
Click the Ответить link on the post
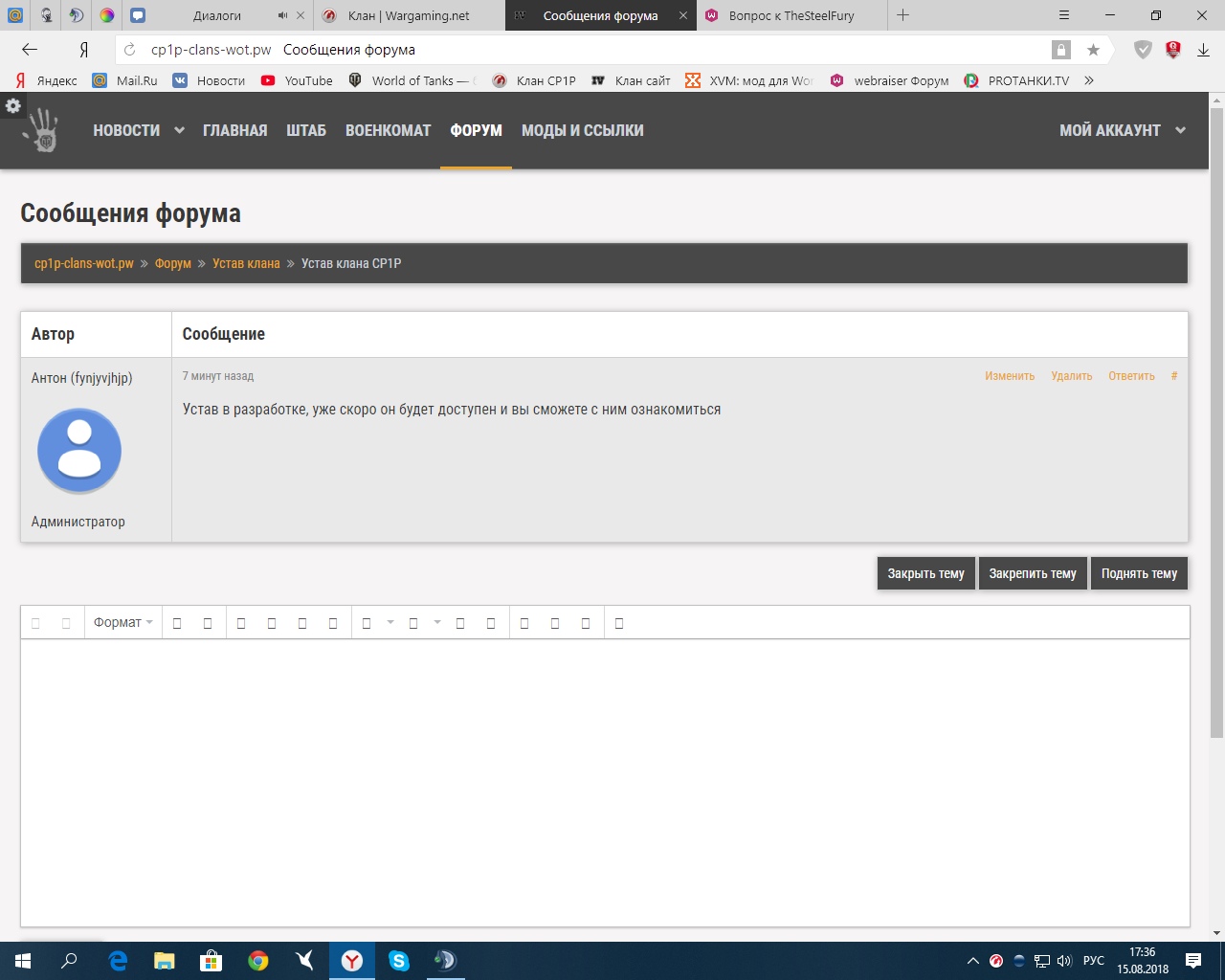pos(1131,376)
